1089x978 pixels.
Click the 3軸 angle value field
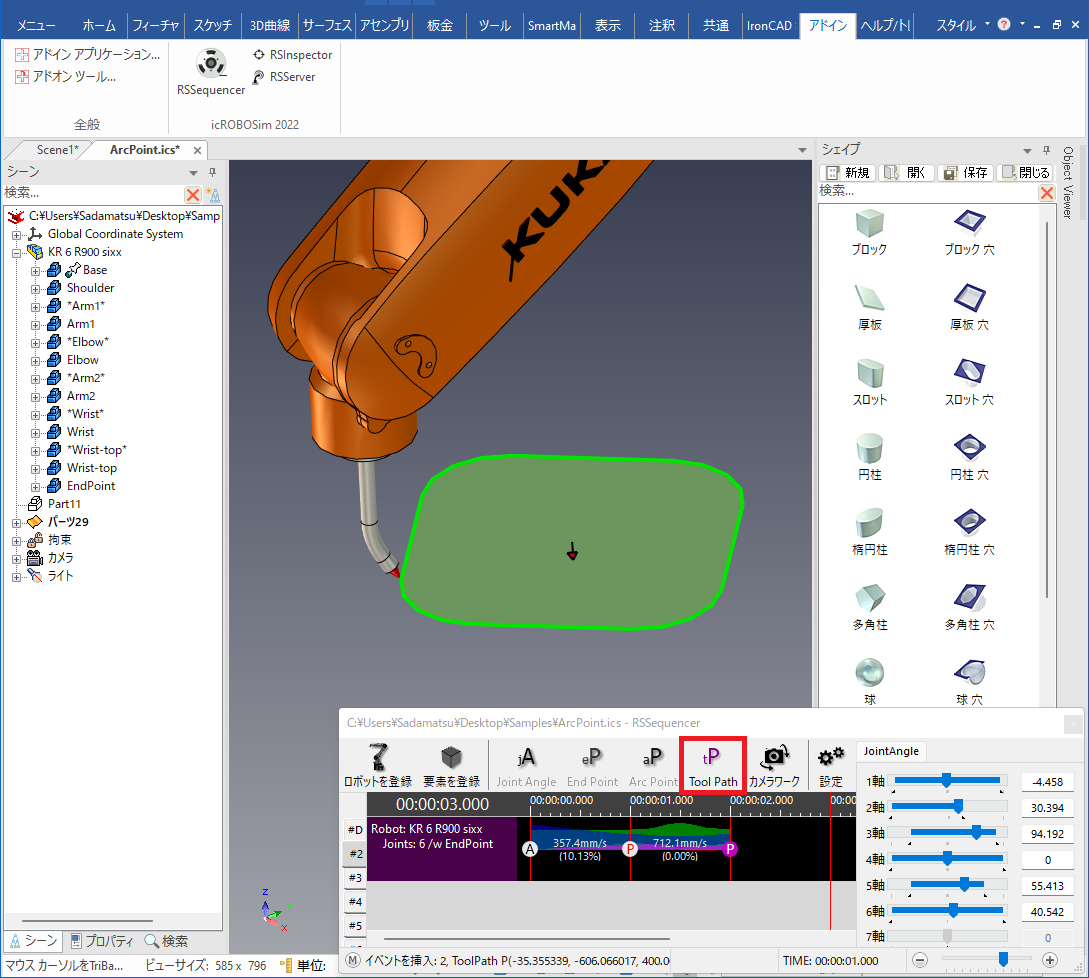[x=1047, y=833]
